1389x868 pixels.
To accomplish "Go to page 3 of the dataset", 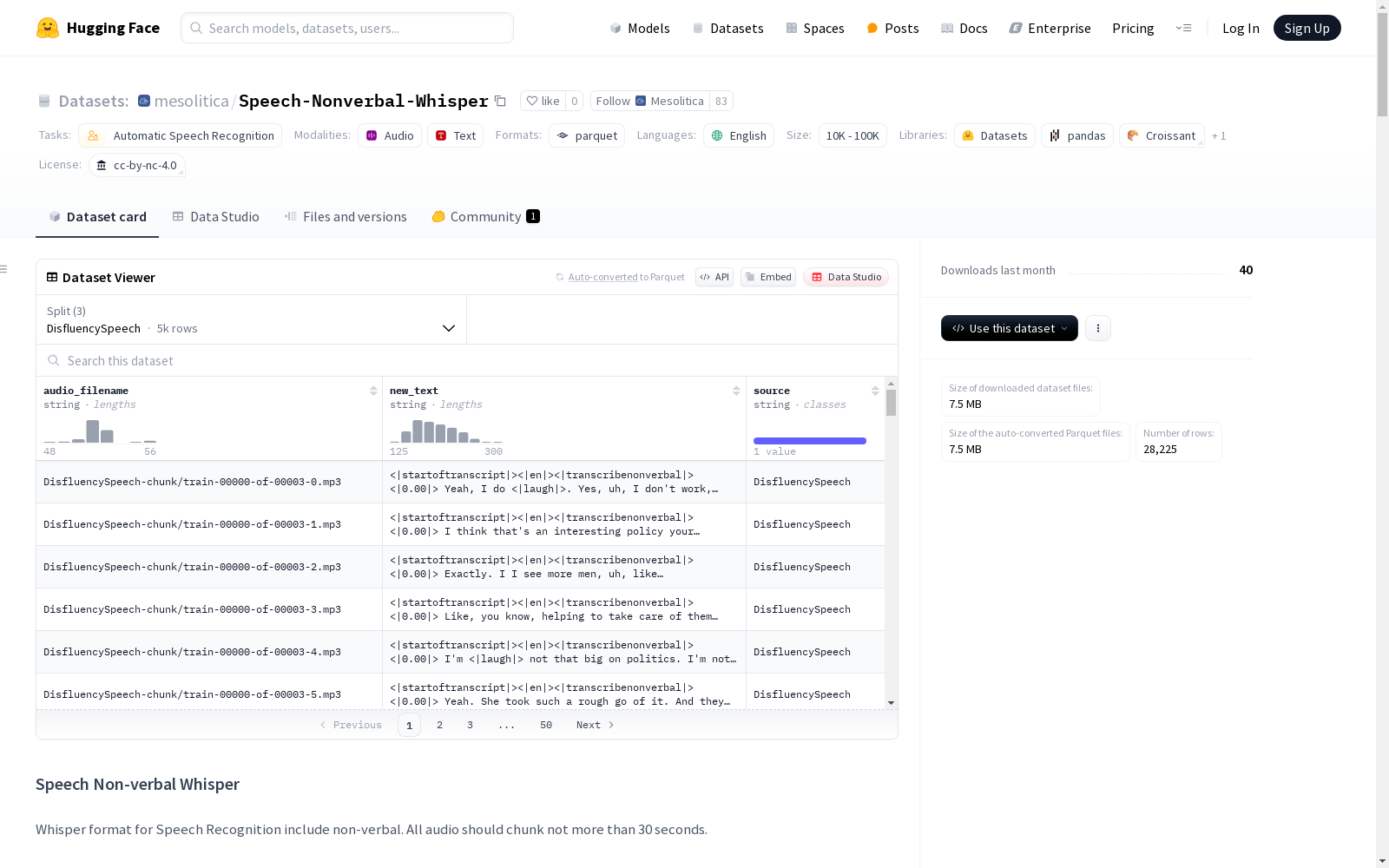I will pyautogui.click(x=471, y=725).
